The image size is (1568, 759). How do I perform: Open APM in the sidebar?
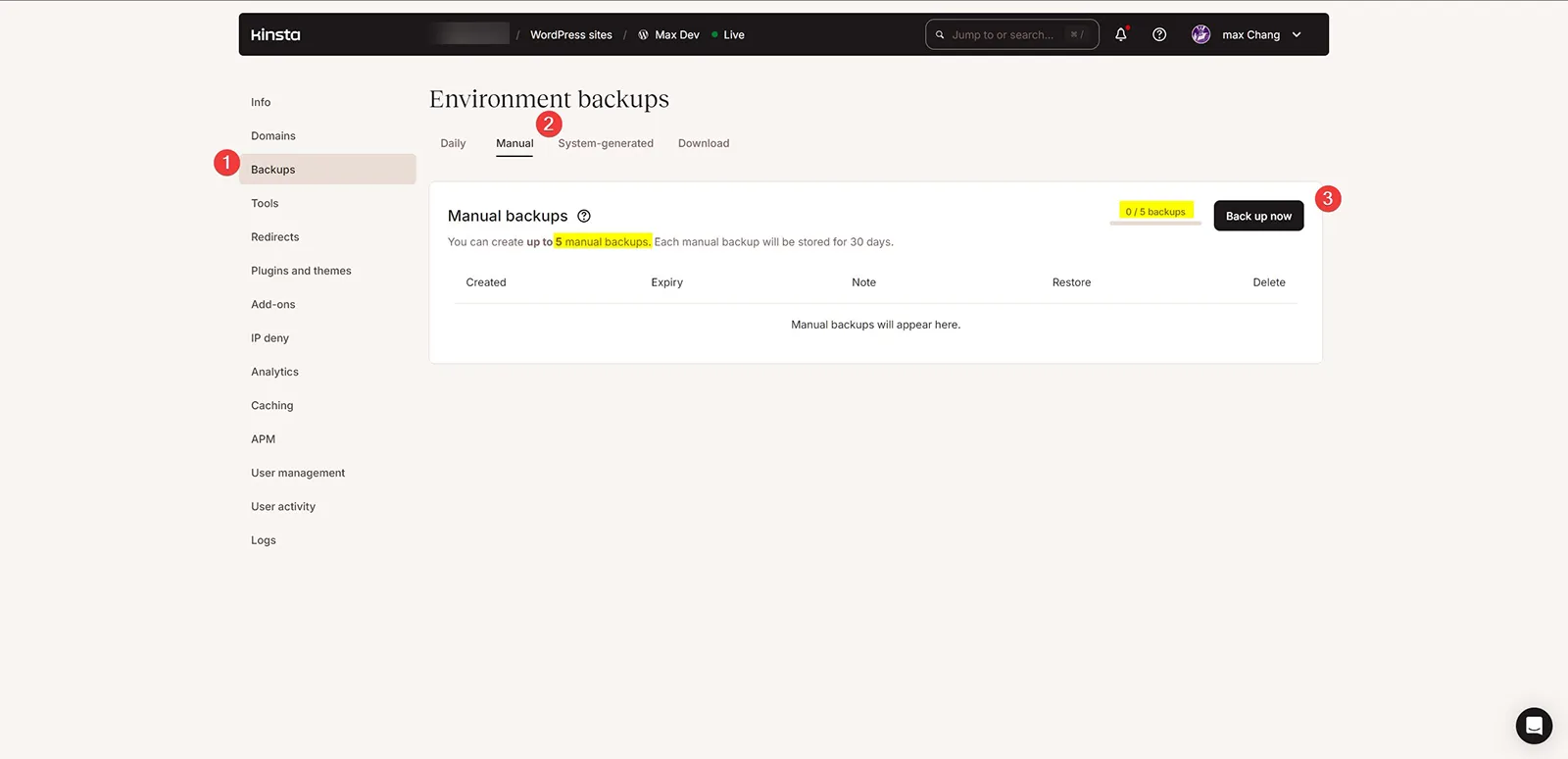[x=263, y=439]
